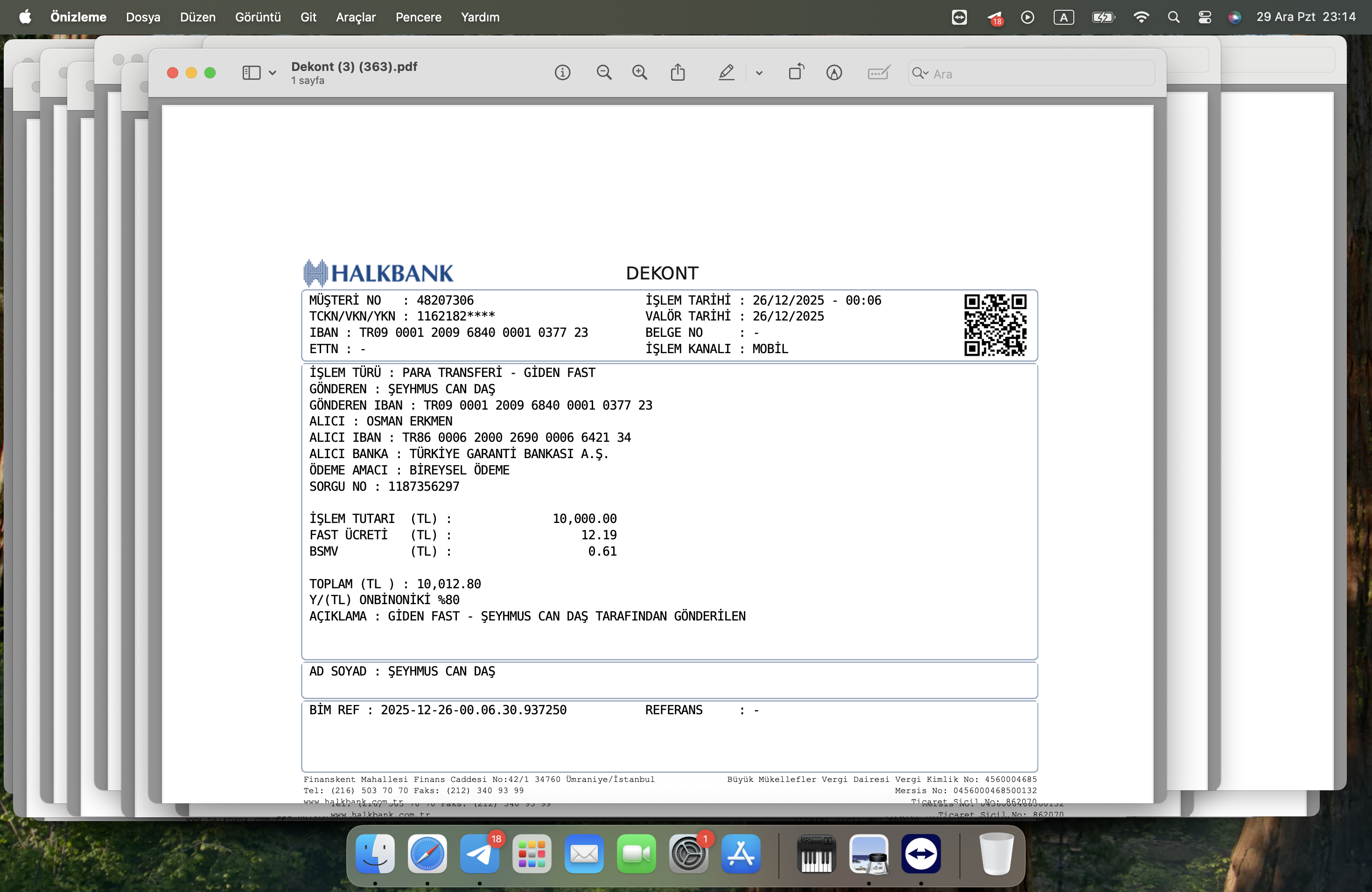Open the Apple menu

tap(25, 17)
